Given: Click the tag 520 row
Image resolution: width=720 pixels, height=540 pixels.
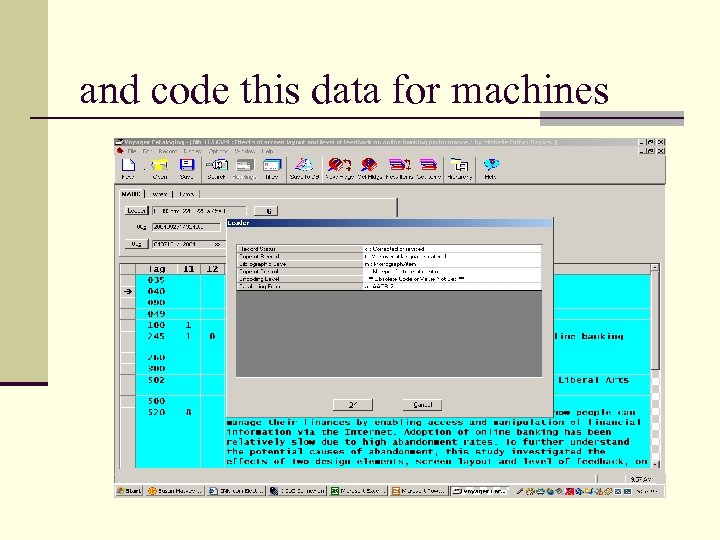Looking at the screenshot, I should [x=156, y=412].
